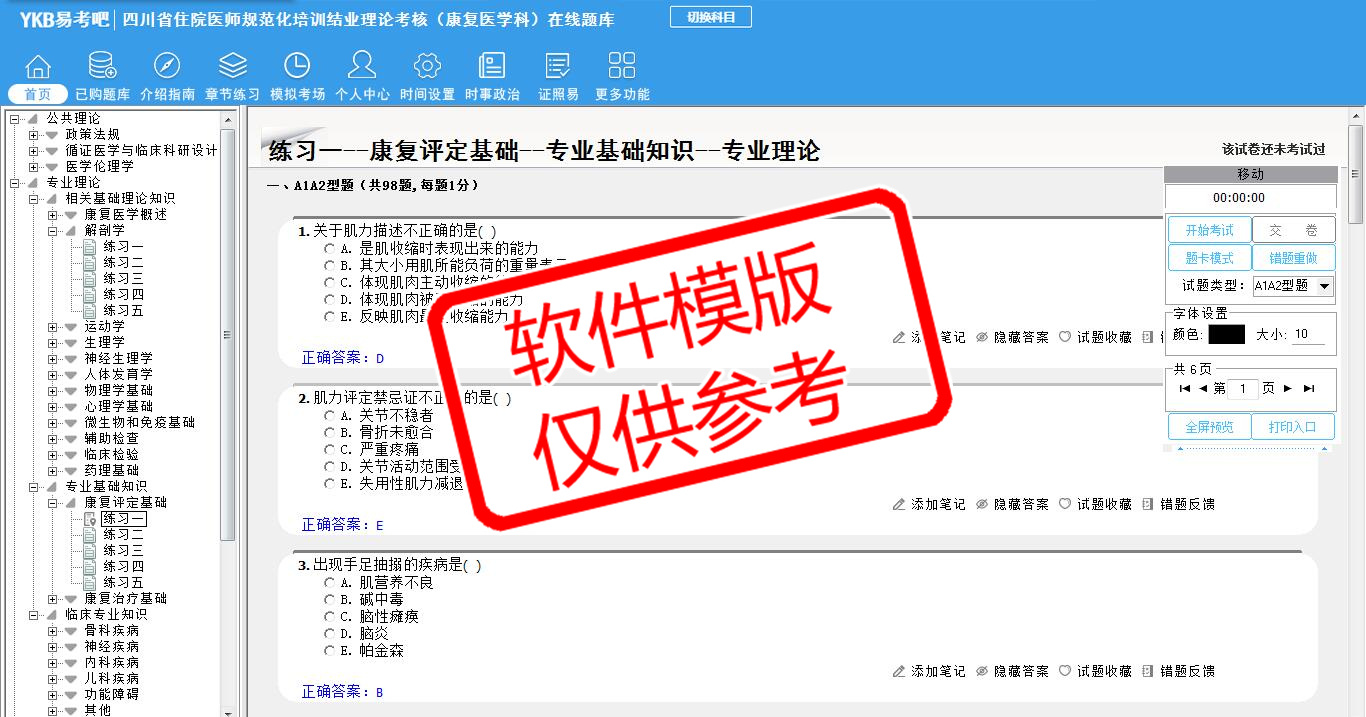The height and width of the screenshot is (717, 1366).
Task: Choose option B 碱中毒 for question 3
Action: tap(329, 599)
